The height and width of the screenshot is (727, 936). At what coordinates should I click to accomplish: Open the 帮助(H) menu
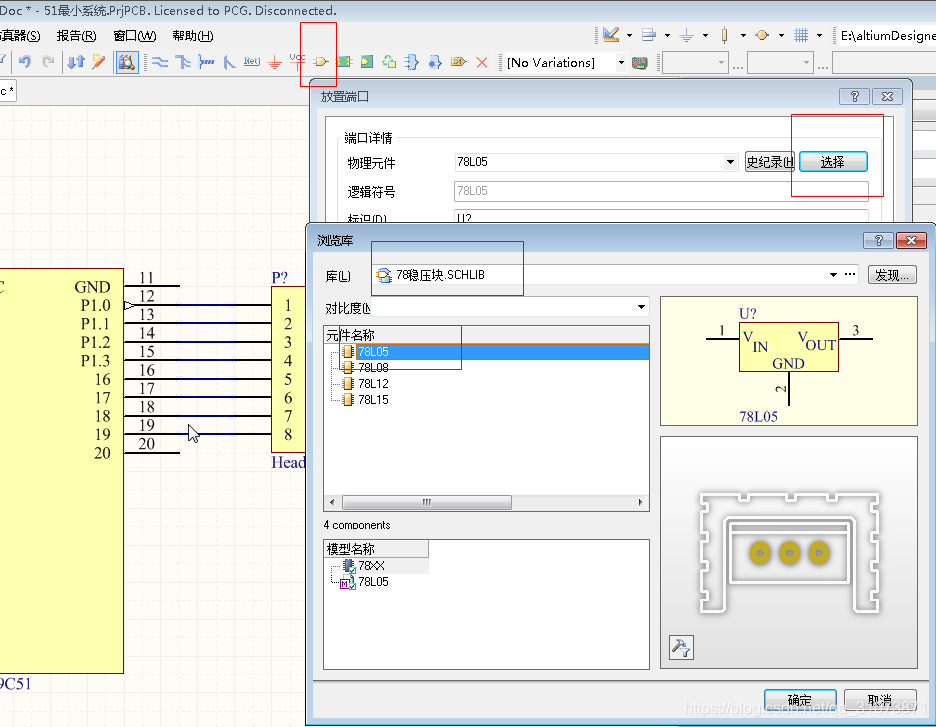tap(192, 35)
